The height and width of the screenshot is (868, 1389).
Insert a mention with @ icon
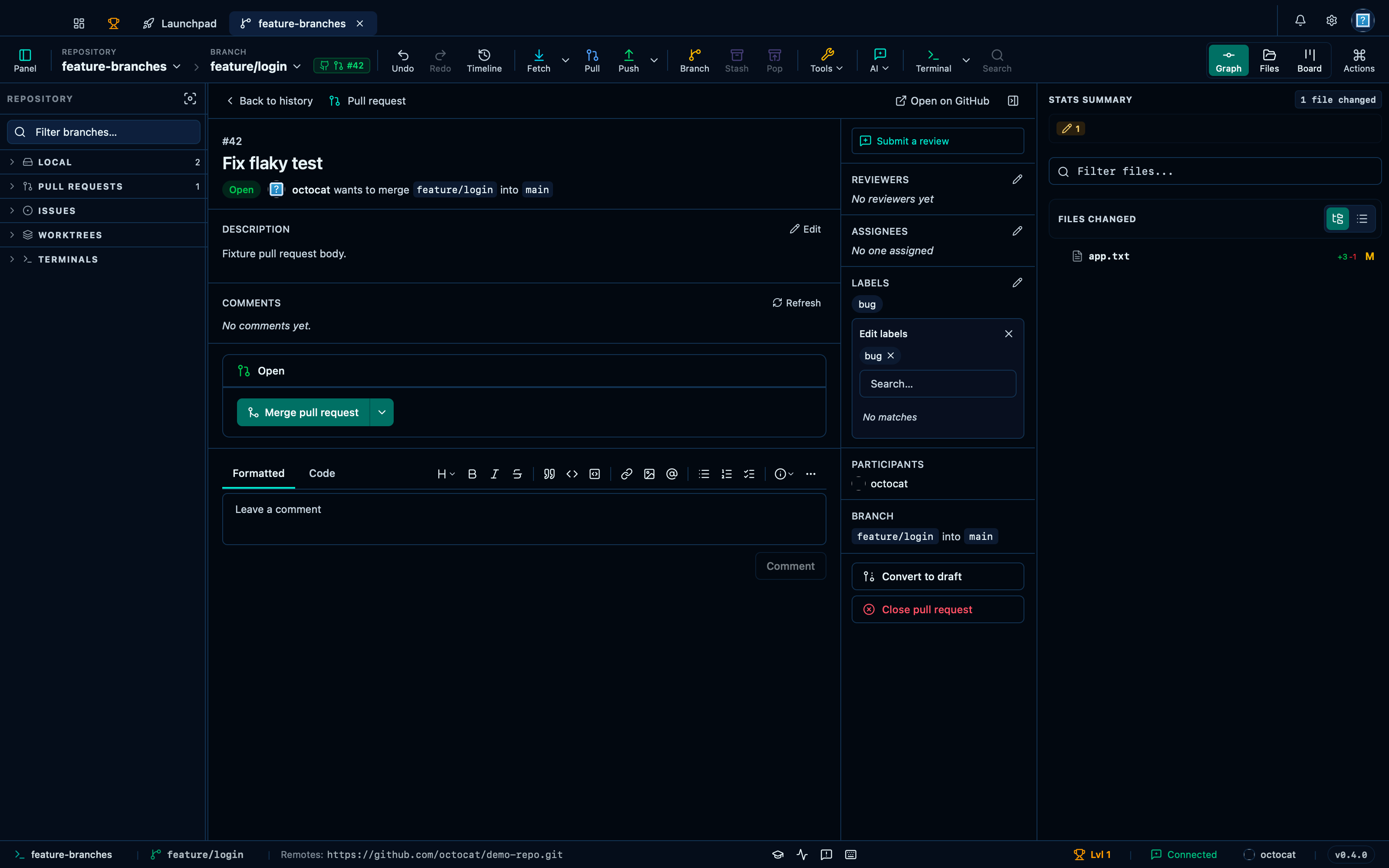(672, 474)
